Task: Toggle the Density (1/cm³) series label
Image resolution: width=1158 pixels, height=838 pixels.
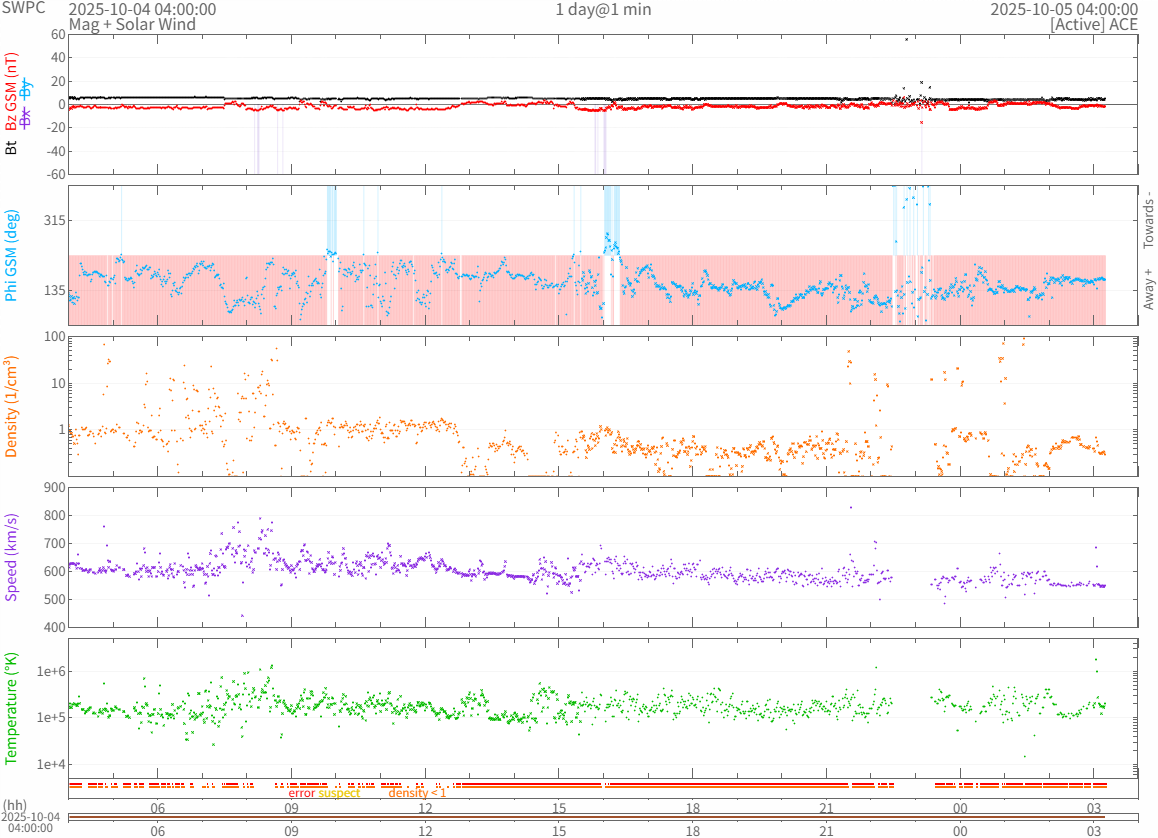Action: (12, 407)
